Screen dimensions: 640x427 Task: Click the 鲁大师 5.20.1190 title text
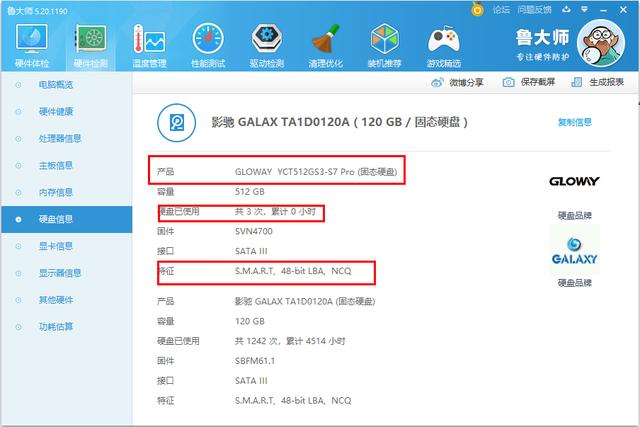[38, 11]
